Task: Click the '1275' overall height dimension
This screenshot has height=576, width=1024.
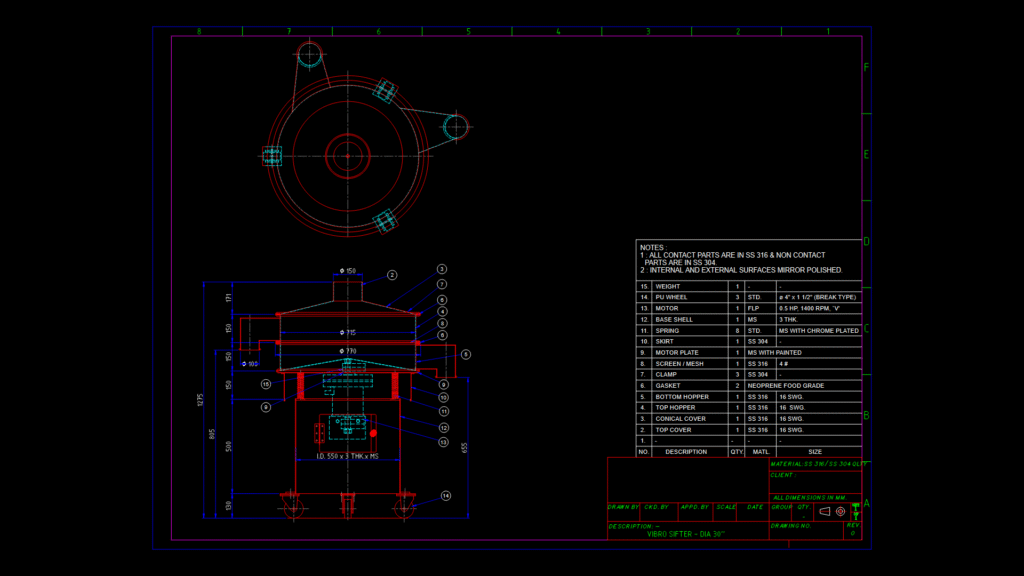Action: [200, 400]
